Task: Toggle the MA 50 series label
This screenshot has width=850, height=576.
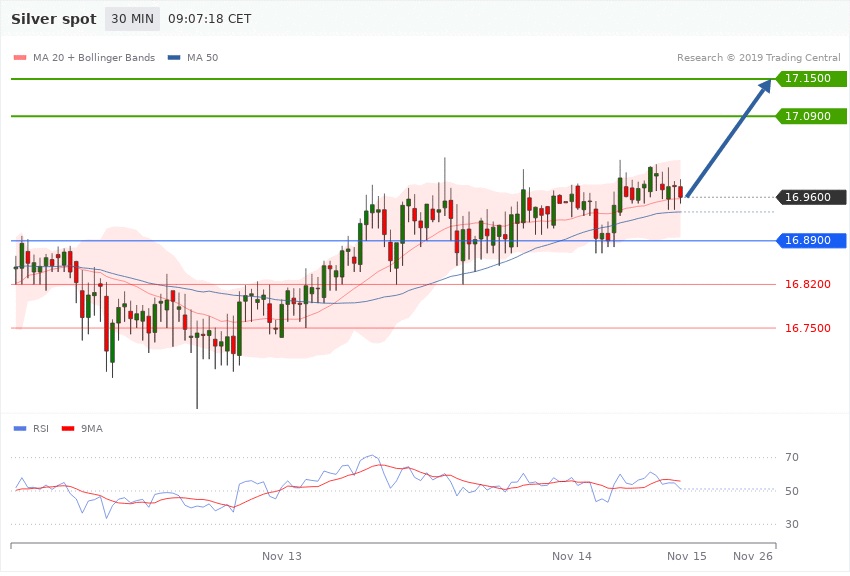Action: click(x=208, y=57)
